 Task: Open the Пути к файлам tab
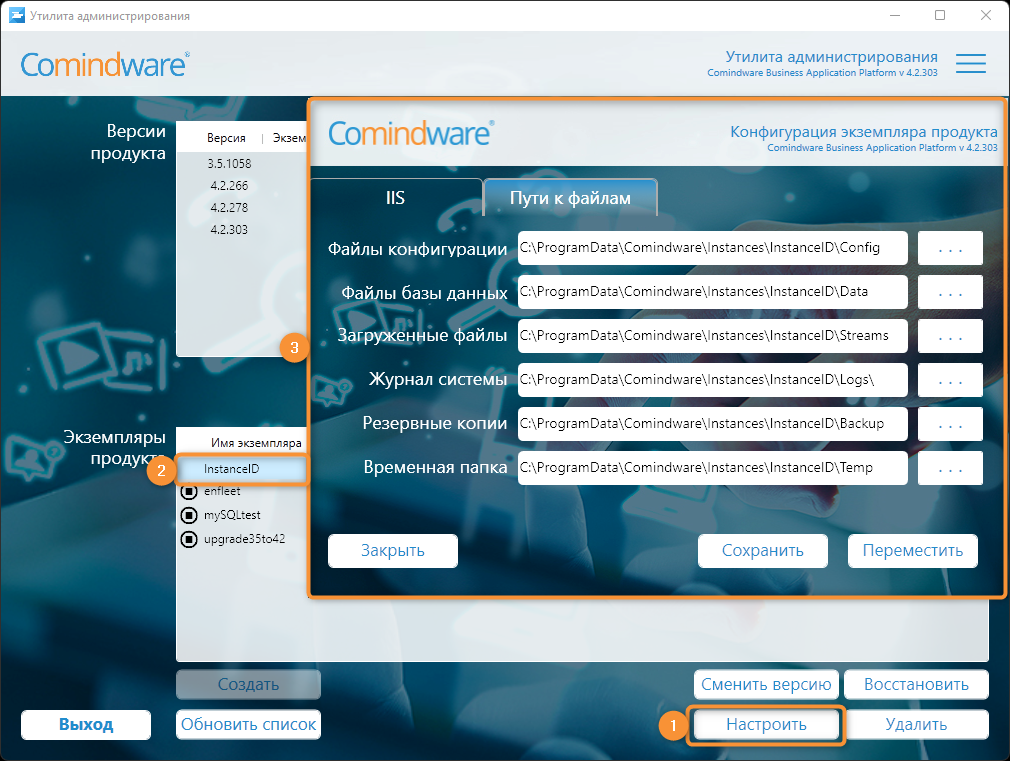570,198
